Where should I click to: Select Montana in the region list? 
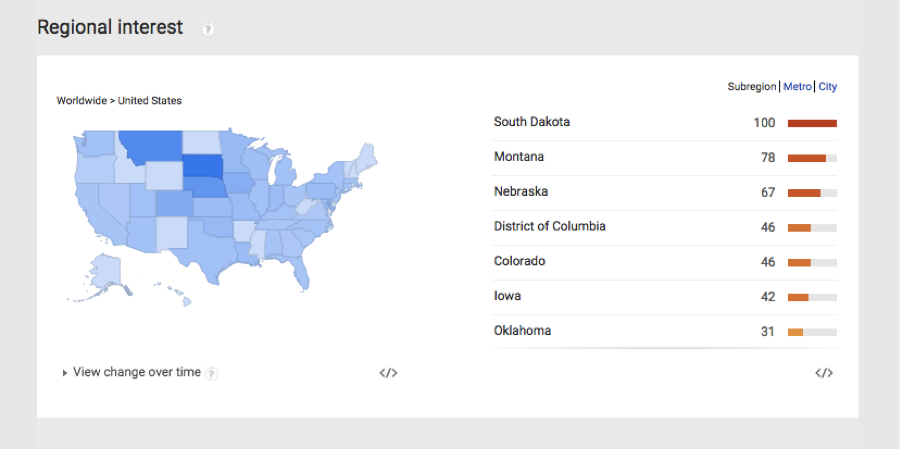(519, 157)
